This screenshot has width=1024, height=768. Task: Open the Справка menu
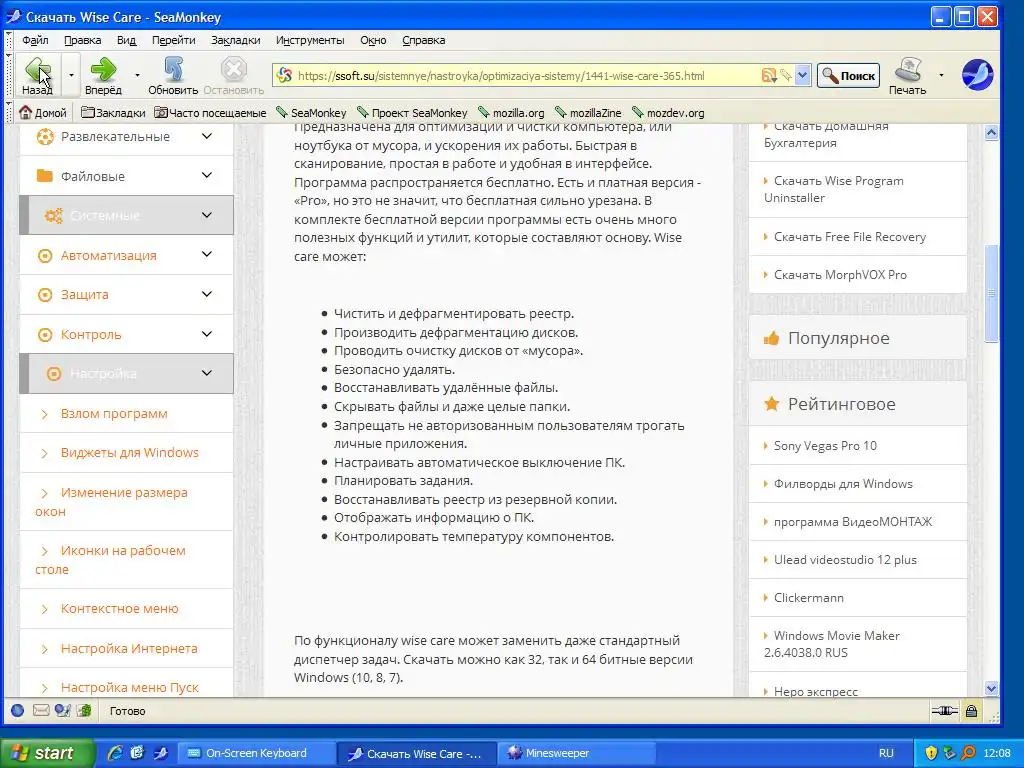pyautogui.click(x=424, y=40)
